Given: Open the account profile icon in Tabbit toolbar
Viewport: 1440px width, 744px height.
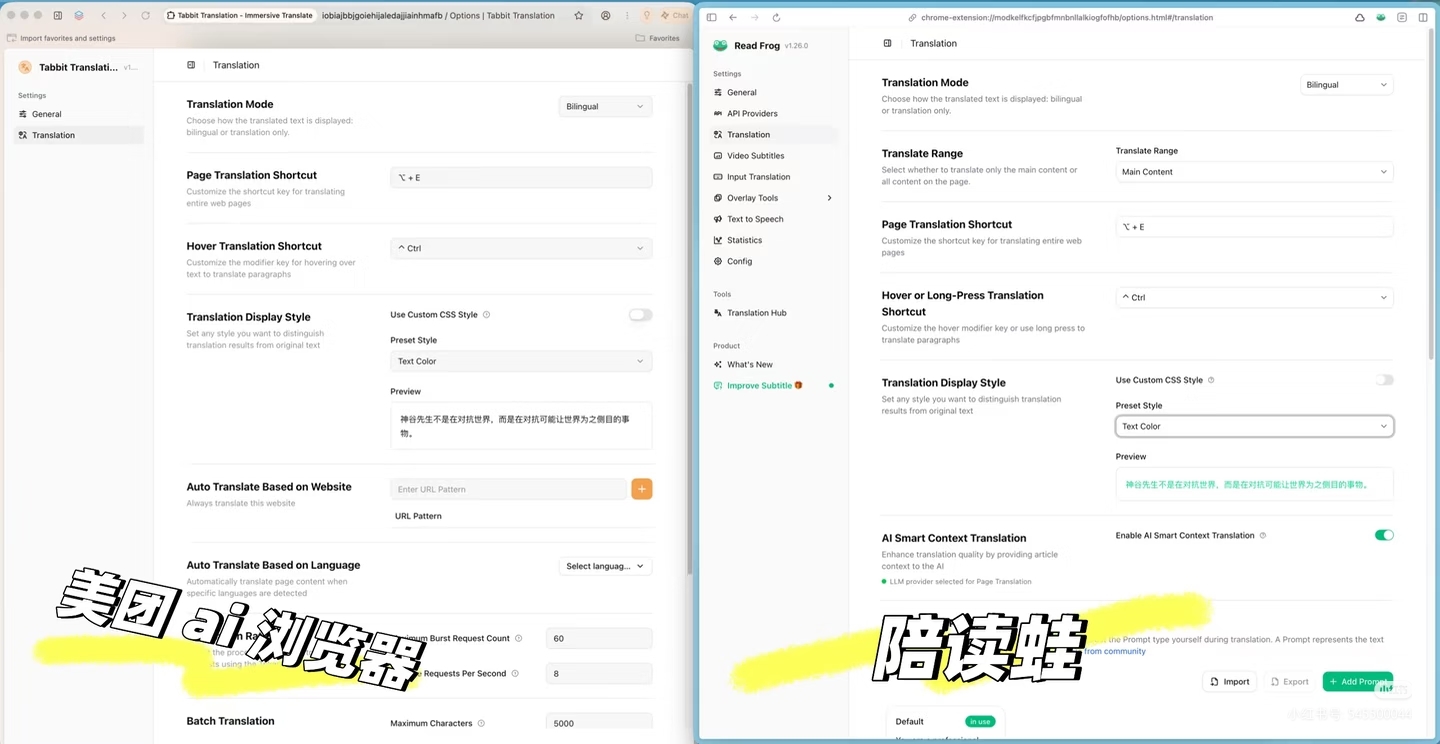Looking at the screenshot, I should (x=605, y=16).
